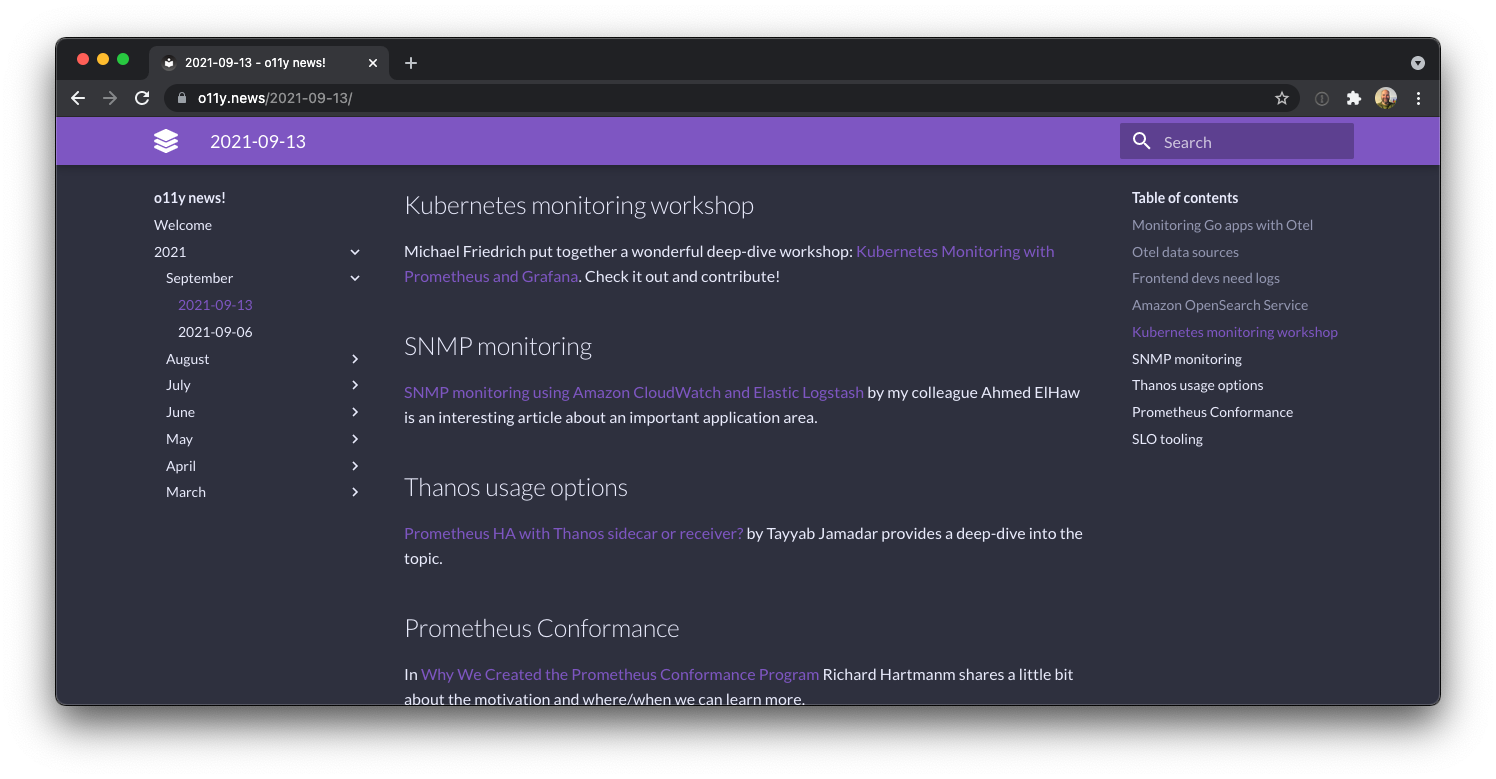The height and width of the screenshot is (779, 1496).
Task: Click the search input field
Action: [x=1250, y=141]
